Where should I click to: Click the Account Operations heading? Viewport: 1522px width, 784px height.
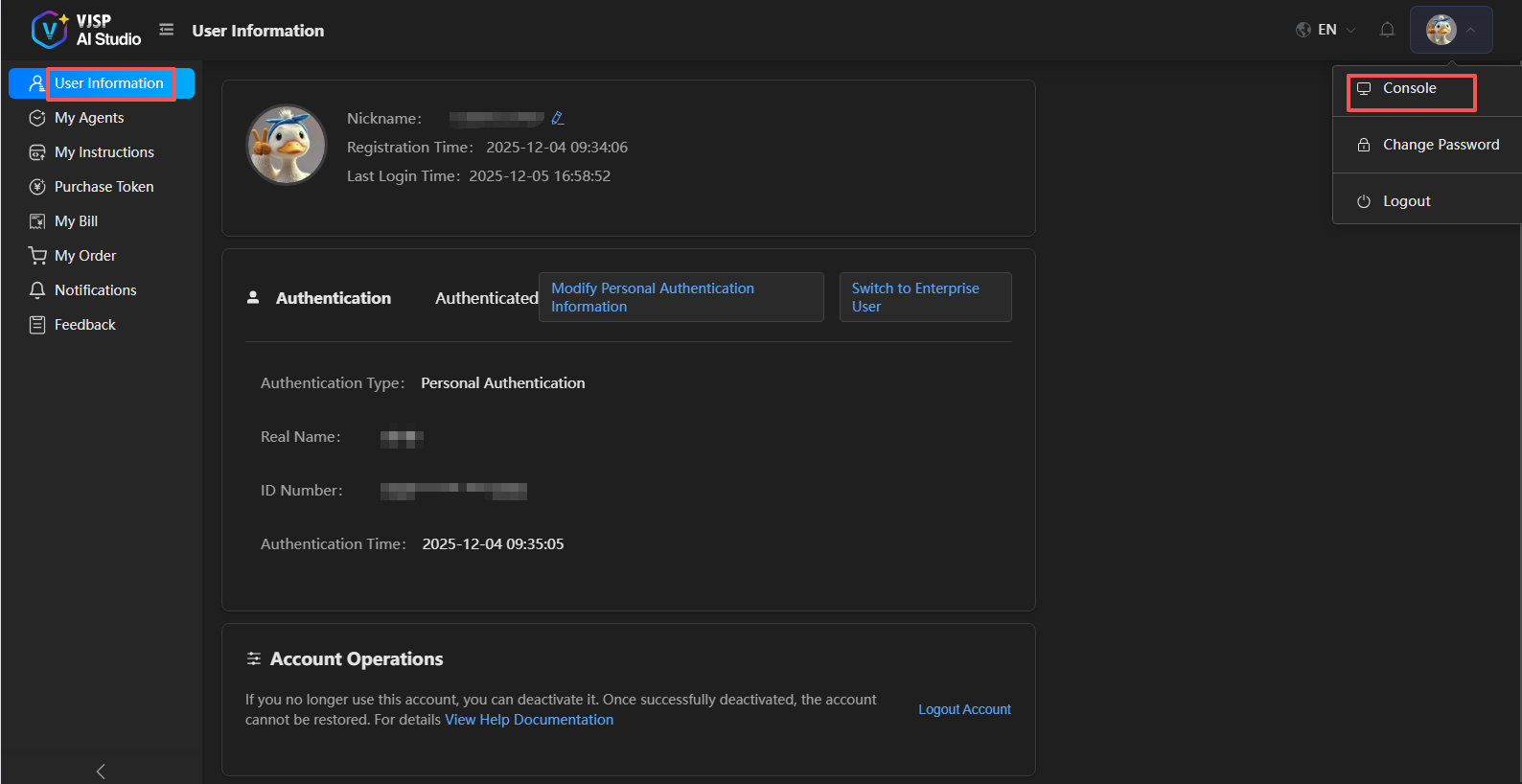pyautogui.click(x=357, y=658)
